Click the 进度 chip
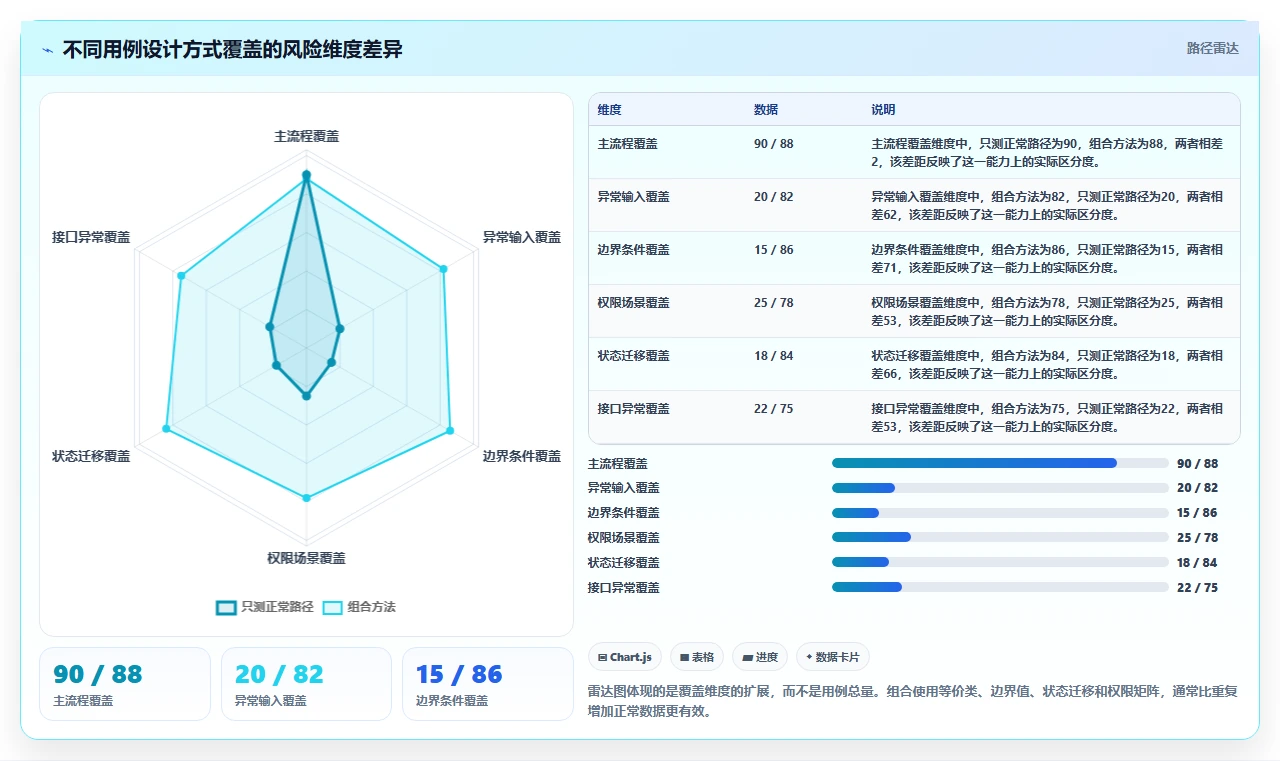The height and width of the screenshot is (761, 1280). click(760, 657)
